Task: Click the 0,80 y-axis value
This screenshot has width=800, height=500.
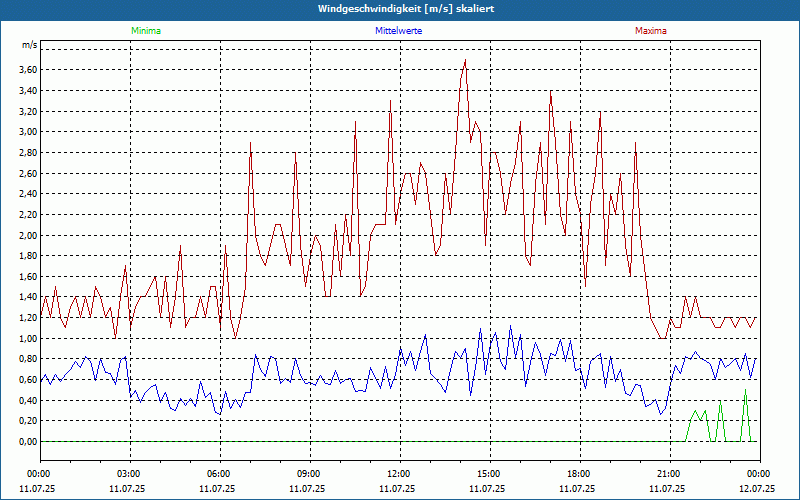Action: coord(28,359)
